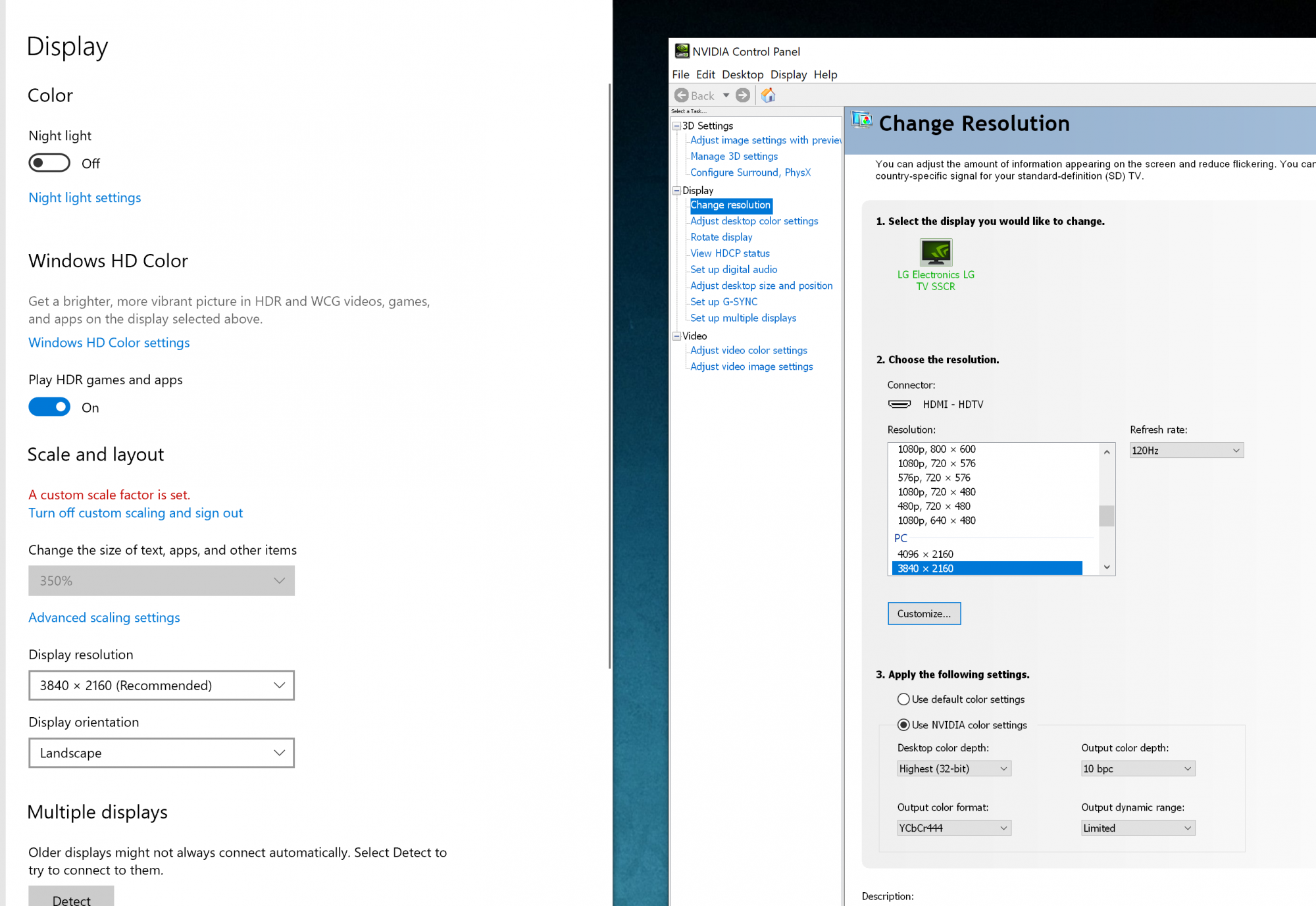Click the resolution list scrollbar thumb
The image size is (1316, 906).
(x=1107, y=516)
